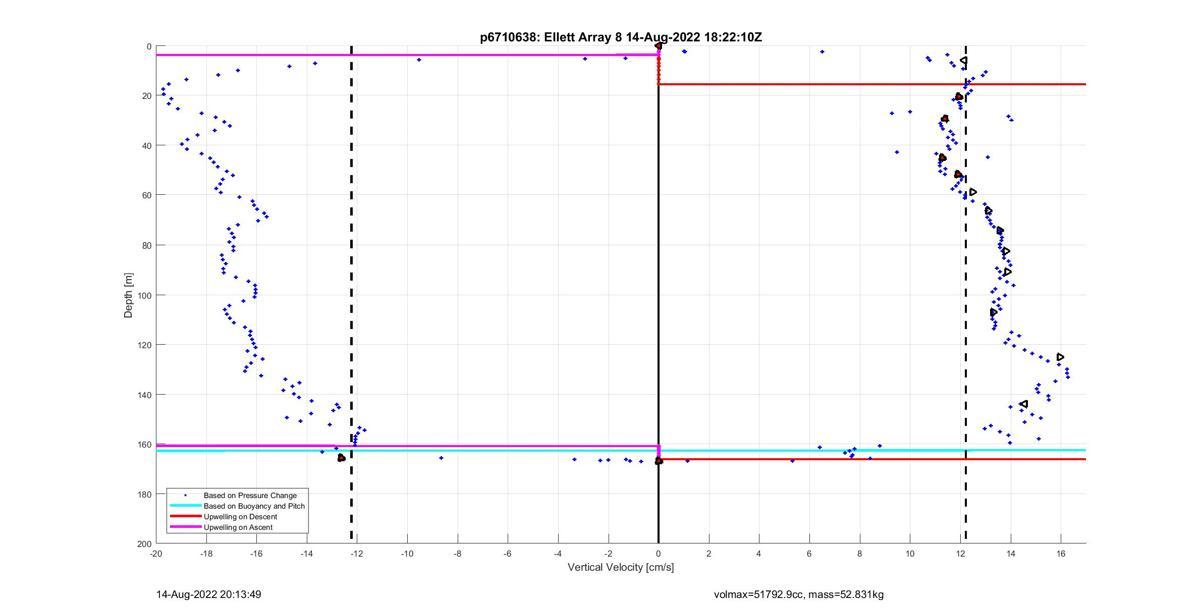Click the depth-axis tick label '140'
The width and height of the screenshot is (1200, 611).
point(144,395)
